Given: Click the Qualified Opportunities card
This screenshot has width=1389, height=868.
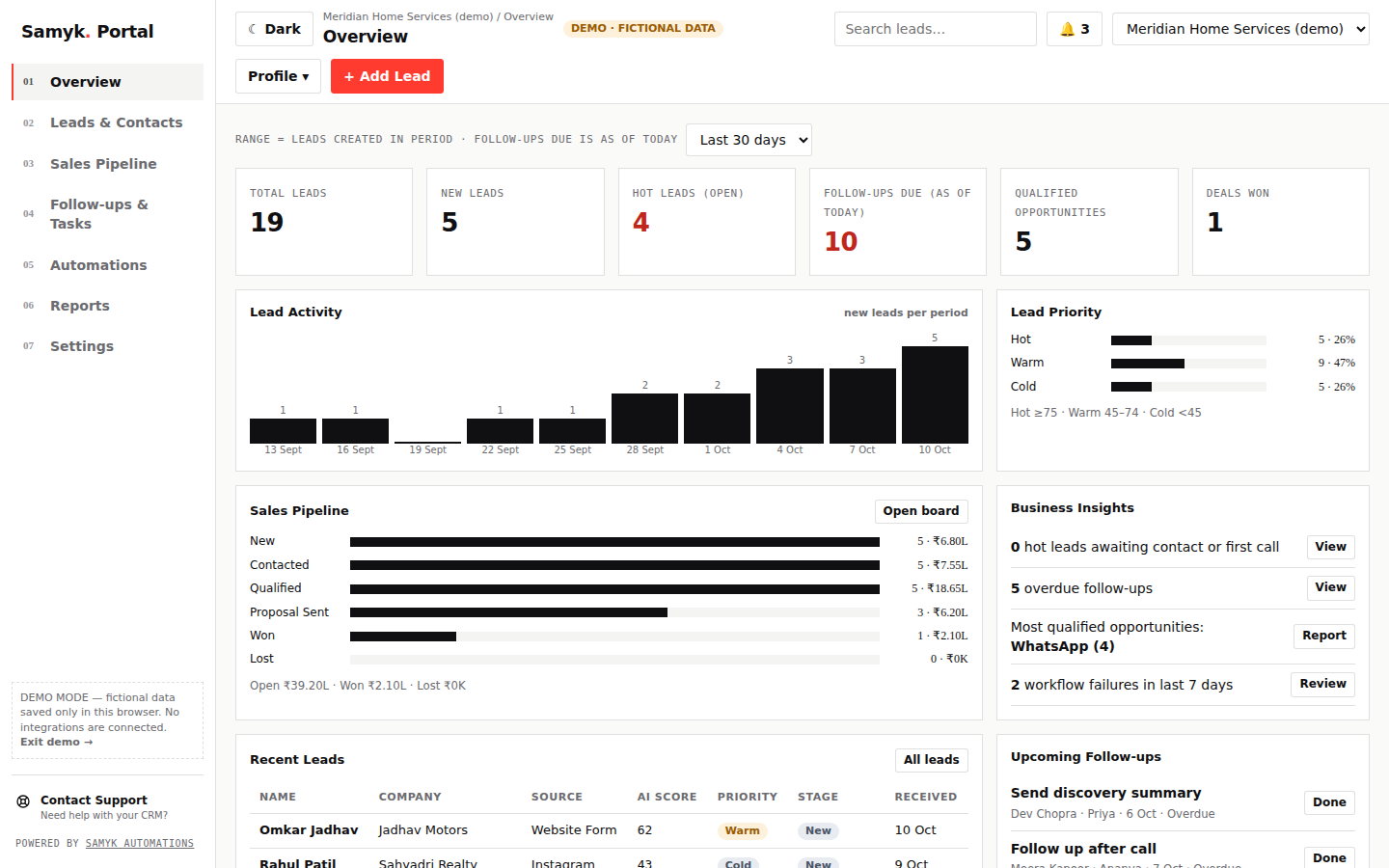Looking at the screenshot, I should pos(1090,222).
